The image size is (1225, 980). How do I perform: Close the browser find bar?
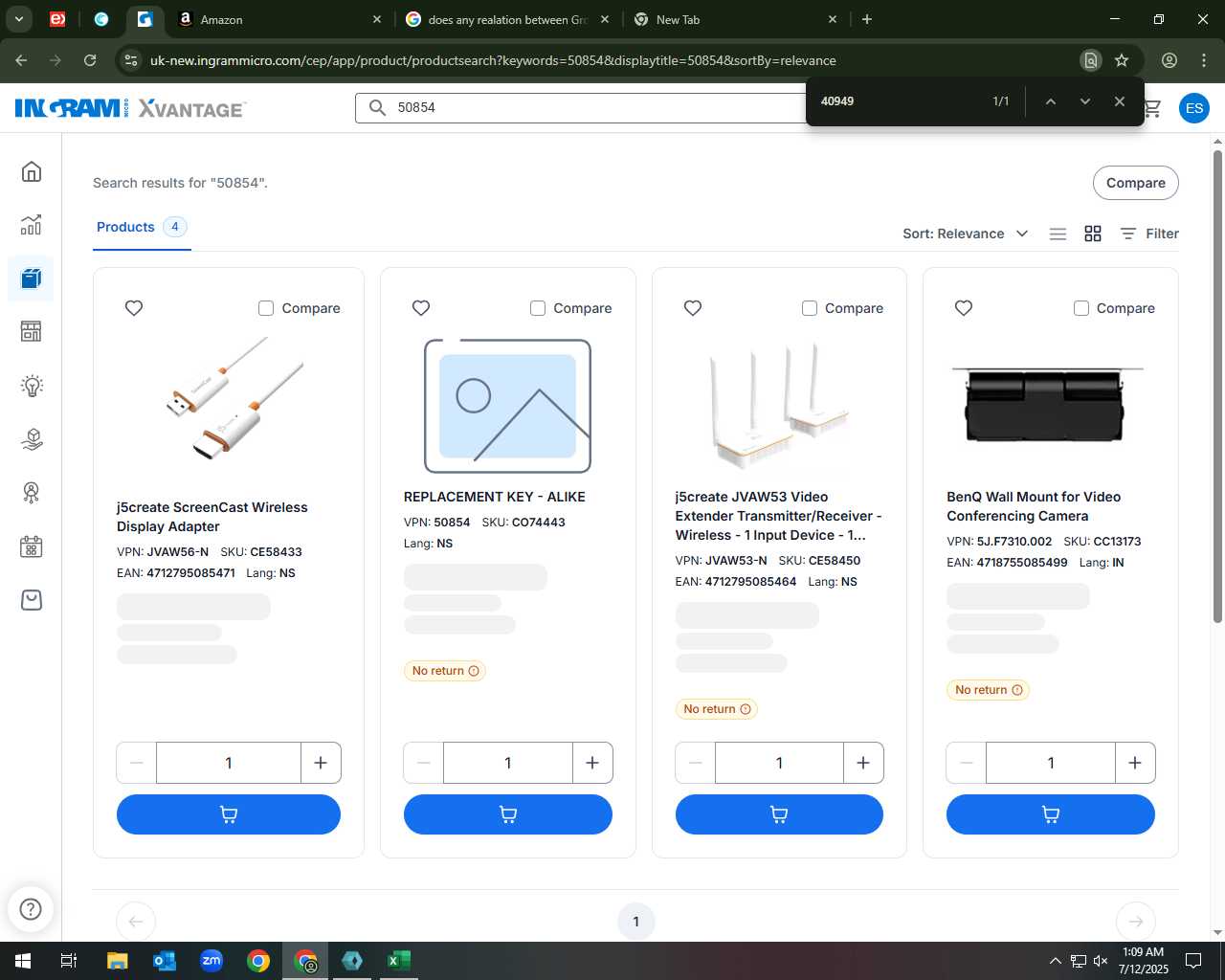click(x=1119, y=101)
